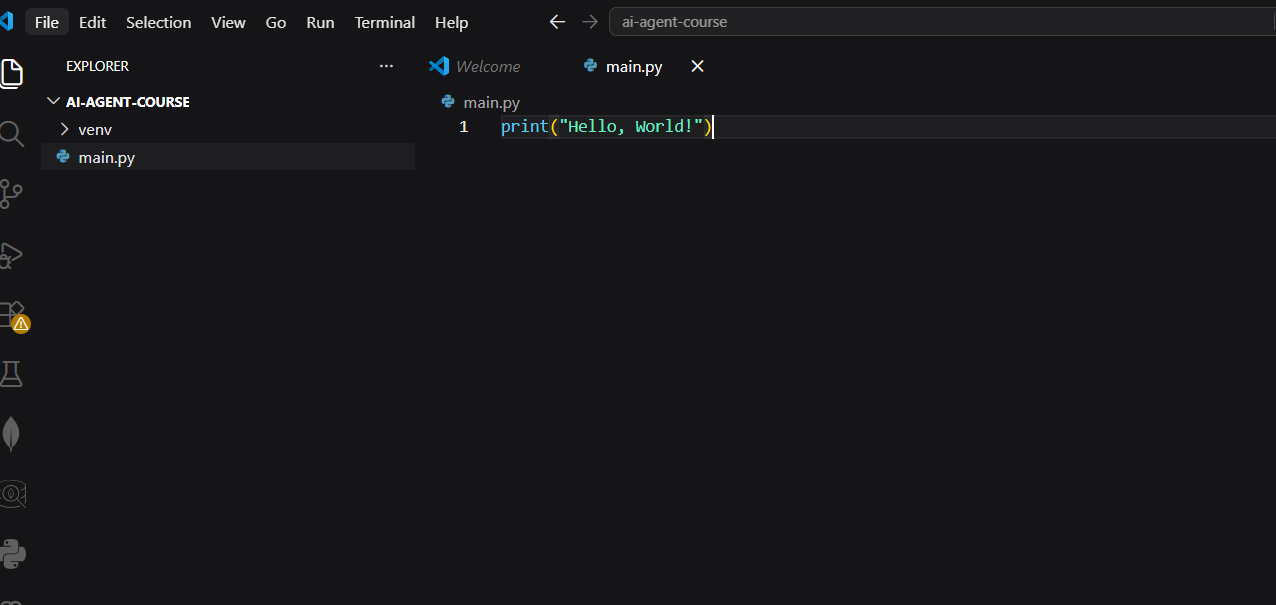This screenshot has width=1276, height=605.
Task: Open the Search view in activity bar
Action: click(11, 133)
